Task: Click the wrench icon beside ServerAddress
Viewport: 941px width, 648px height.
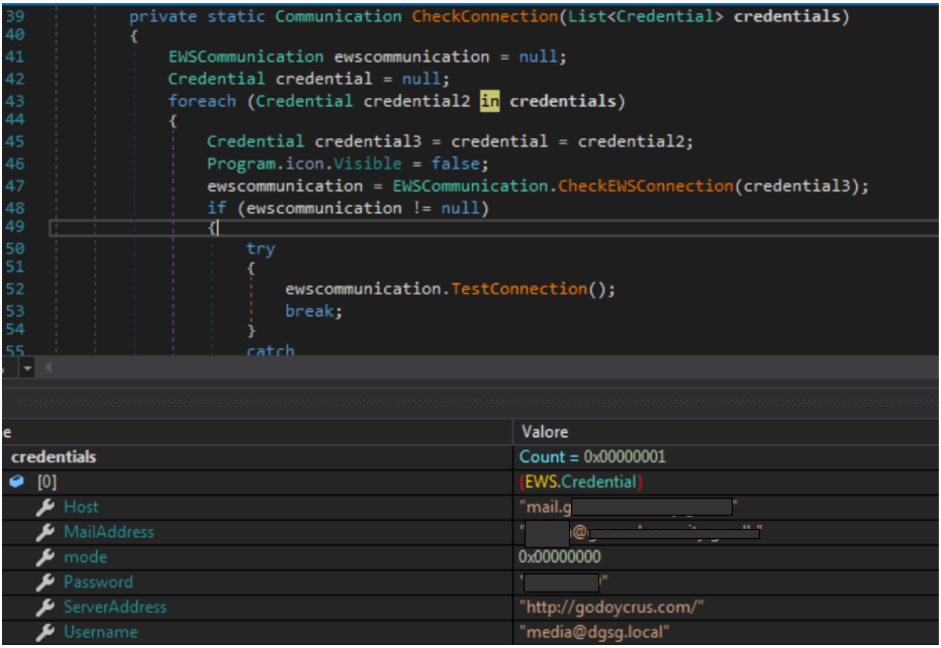Action: click(x=45, y=608)
